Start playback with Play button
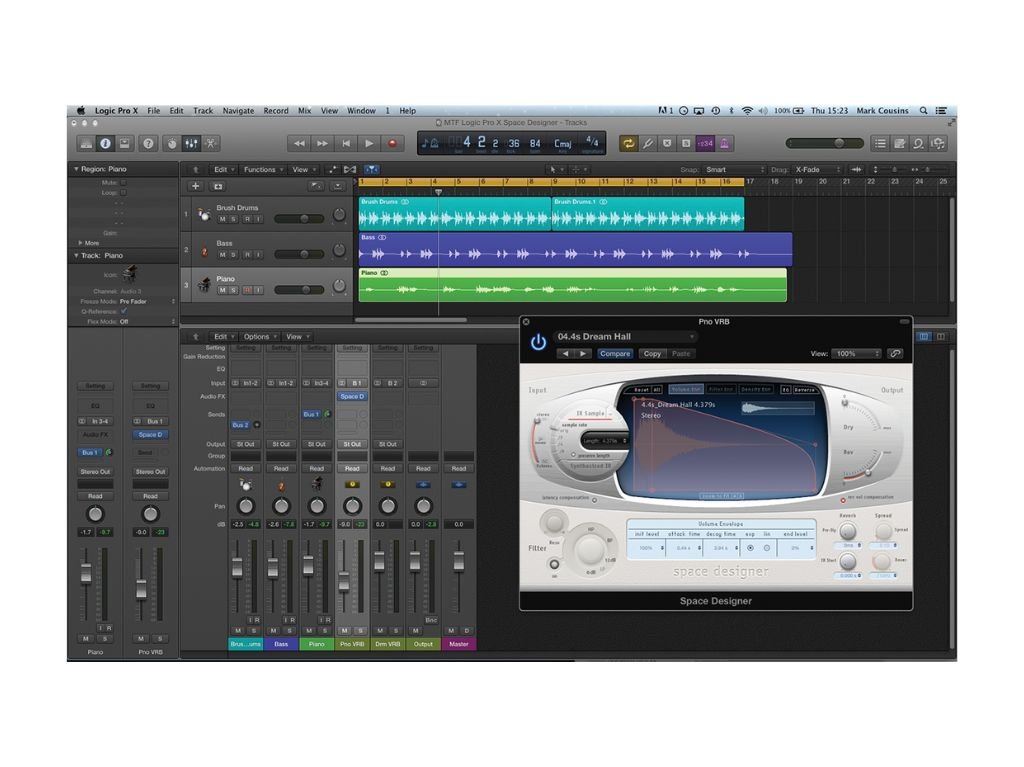Screen dimensions: 1024x767 click(369, 143)
